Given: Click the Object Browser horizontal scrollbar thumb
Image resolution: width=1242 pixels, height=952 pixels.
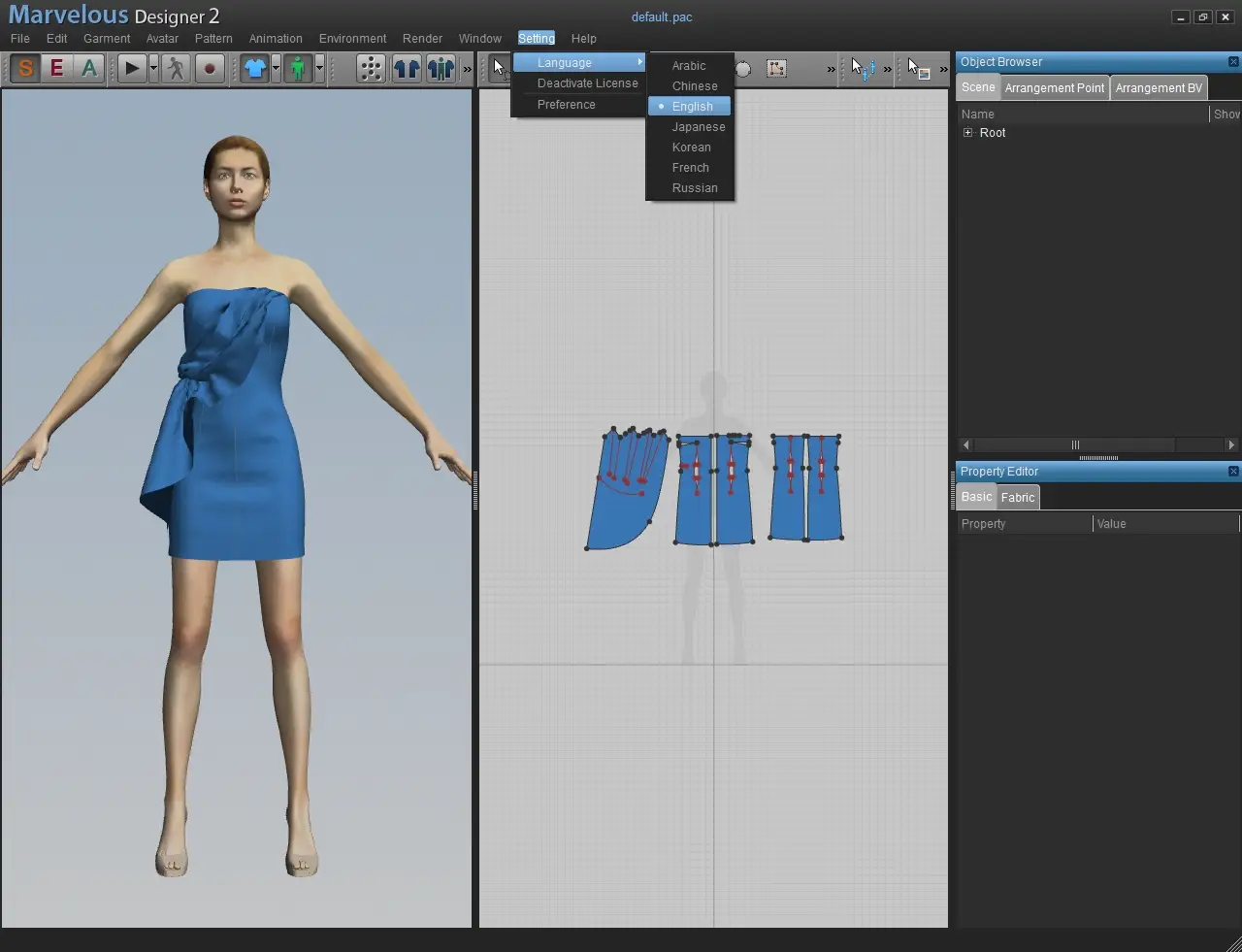Looking at the screenshot, I should click(1074, 444).
